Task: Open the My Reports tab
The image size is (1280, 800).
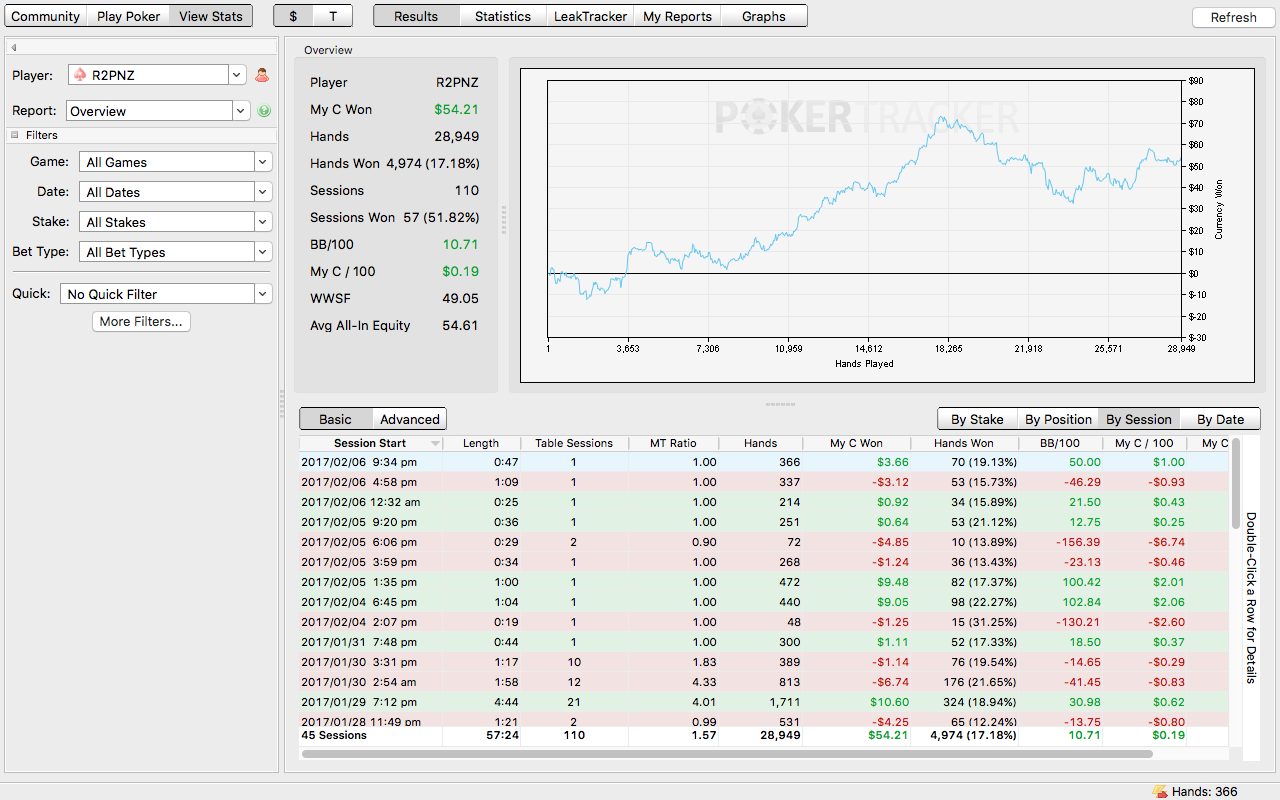Action: (677, 16)
